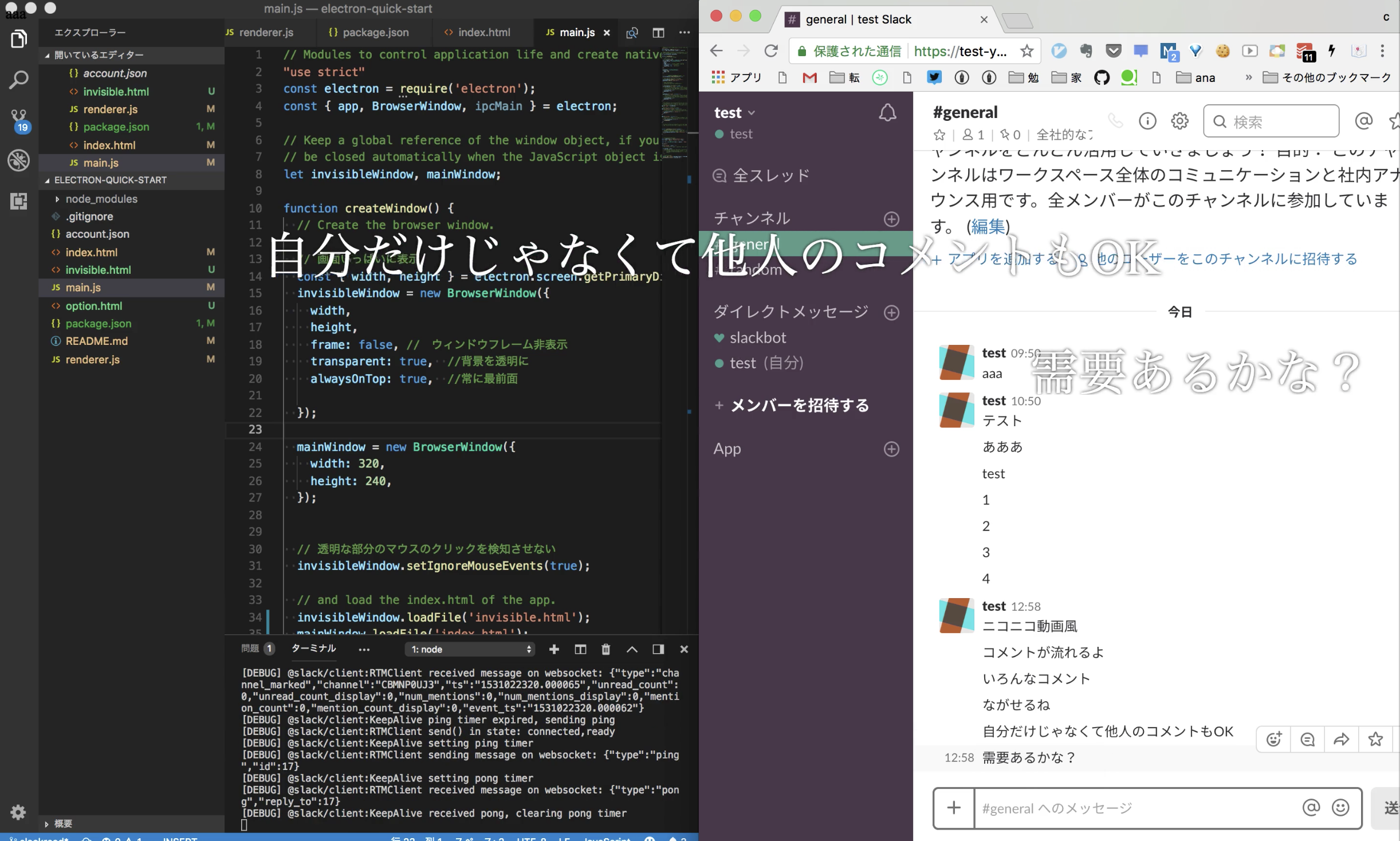Open the Explorer view in VS Code activity bar
The image size is (1400, 841).
tap(19, 40)
